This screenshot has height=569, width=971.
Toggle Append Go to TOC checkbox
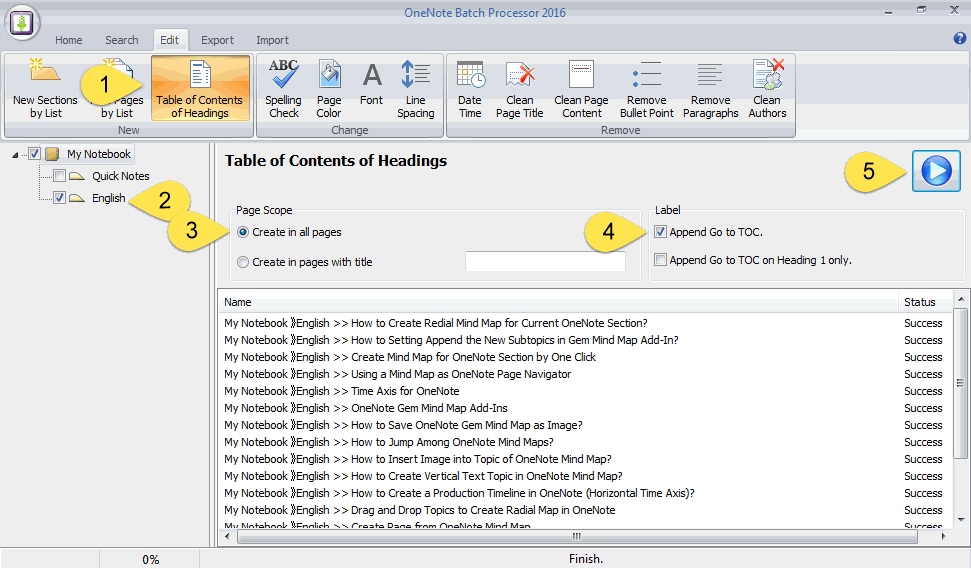point(661,232)
